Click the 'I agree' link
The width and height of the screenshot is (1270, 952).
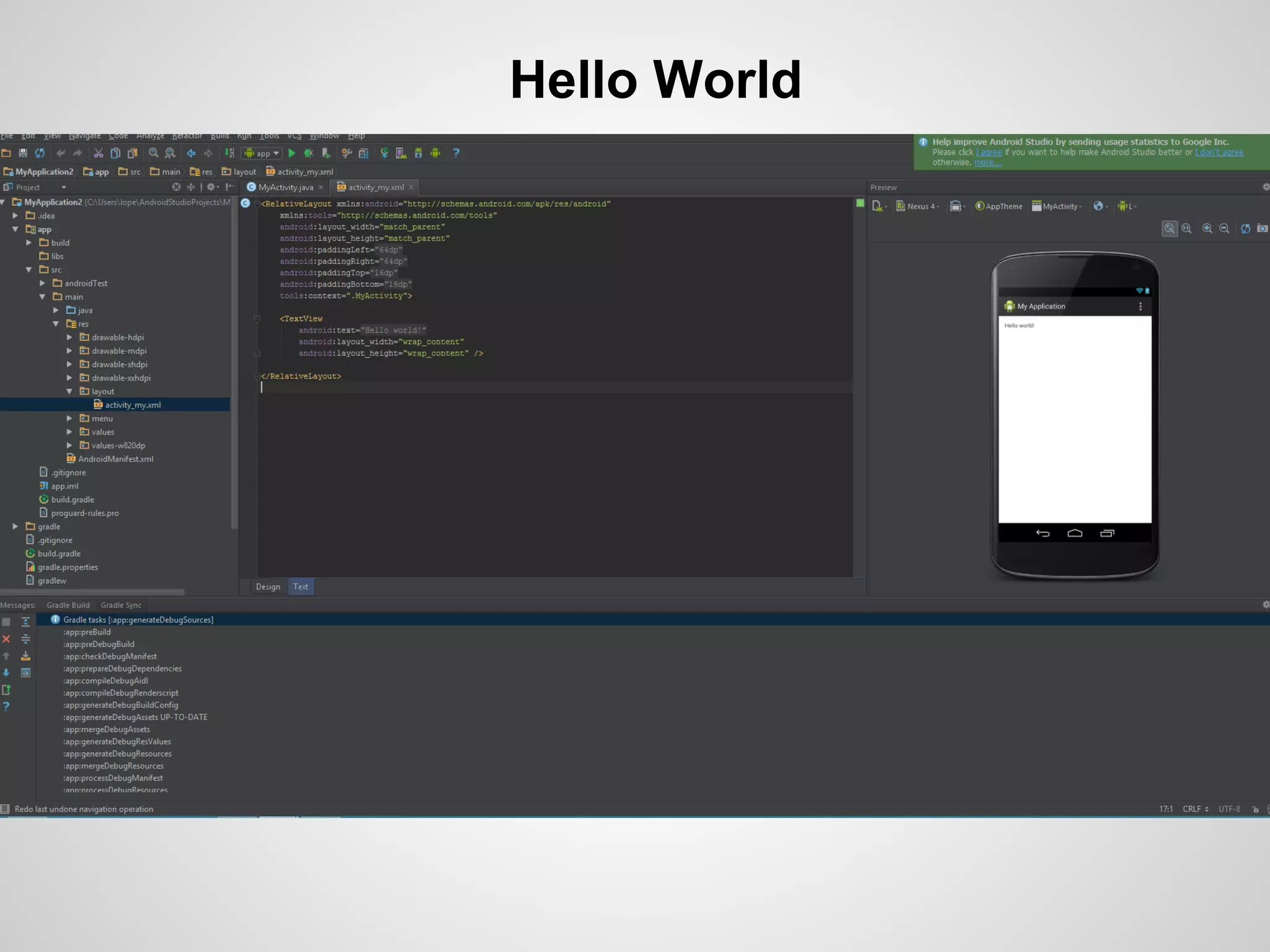pyautogui.click(x=989, y=152)
